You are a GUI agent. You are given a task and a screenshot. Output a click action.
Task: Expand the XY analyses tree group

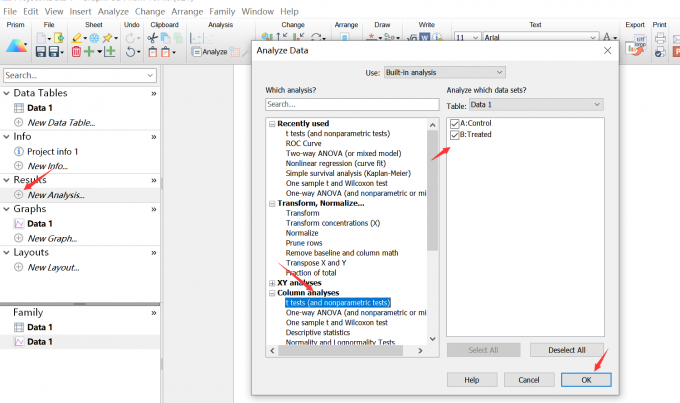click(270, 283)
